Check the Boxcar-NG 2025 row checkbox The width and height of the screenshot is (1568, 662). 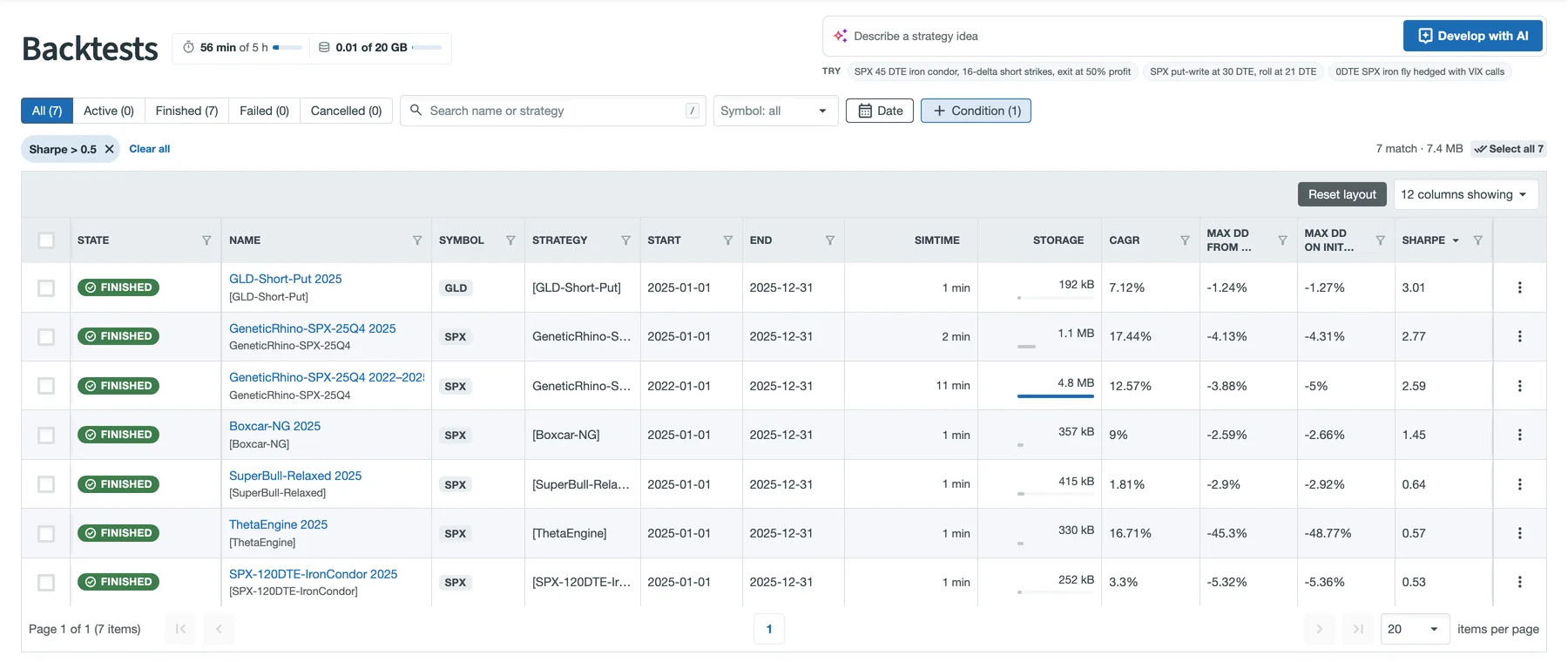pyautogui.click(x=46, y=435)
